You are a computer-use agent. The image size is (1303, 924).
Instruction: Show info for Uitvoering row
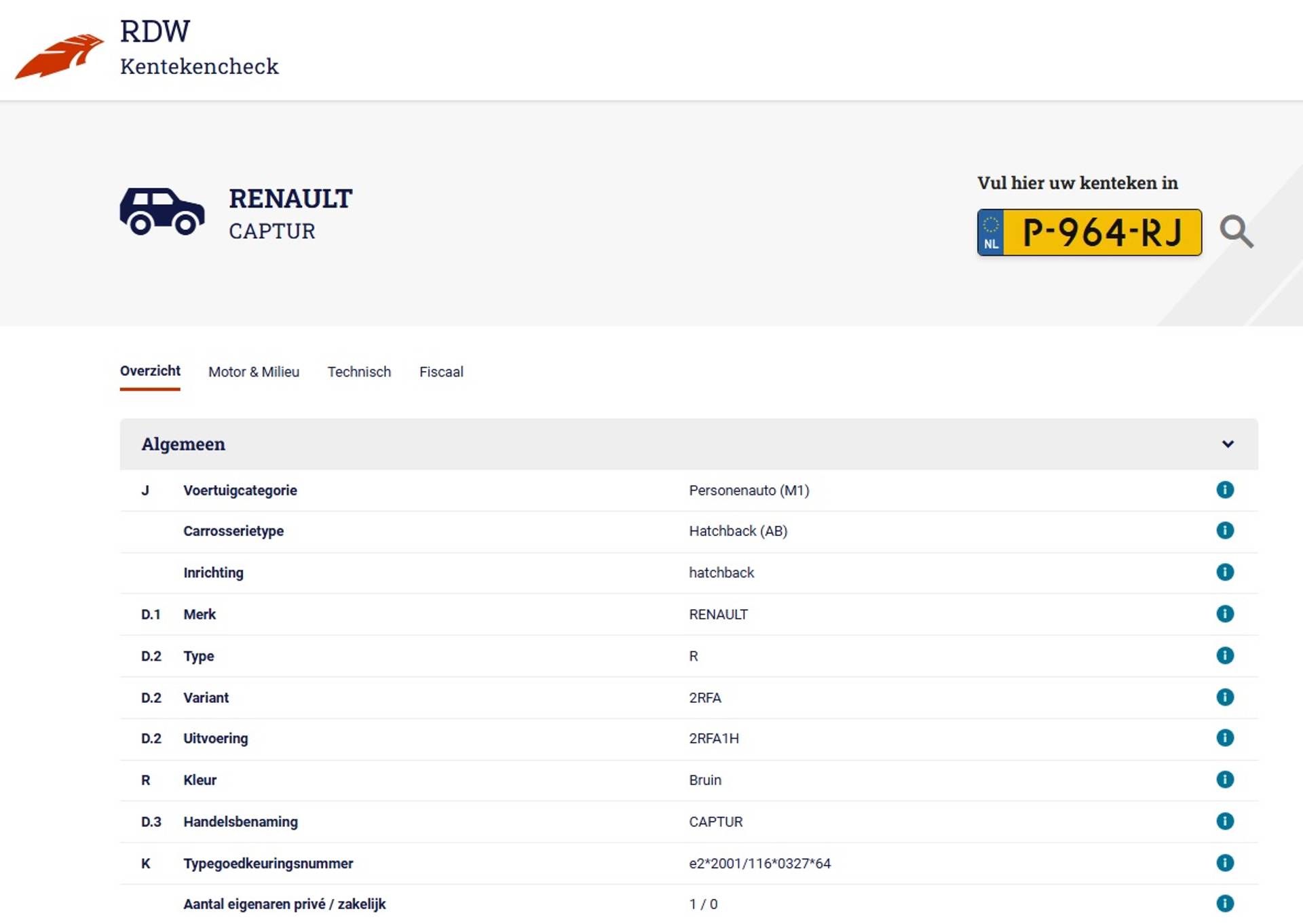tap(1224, 738)
